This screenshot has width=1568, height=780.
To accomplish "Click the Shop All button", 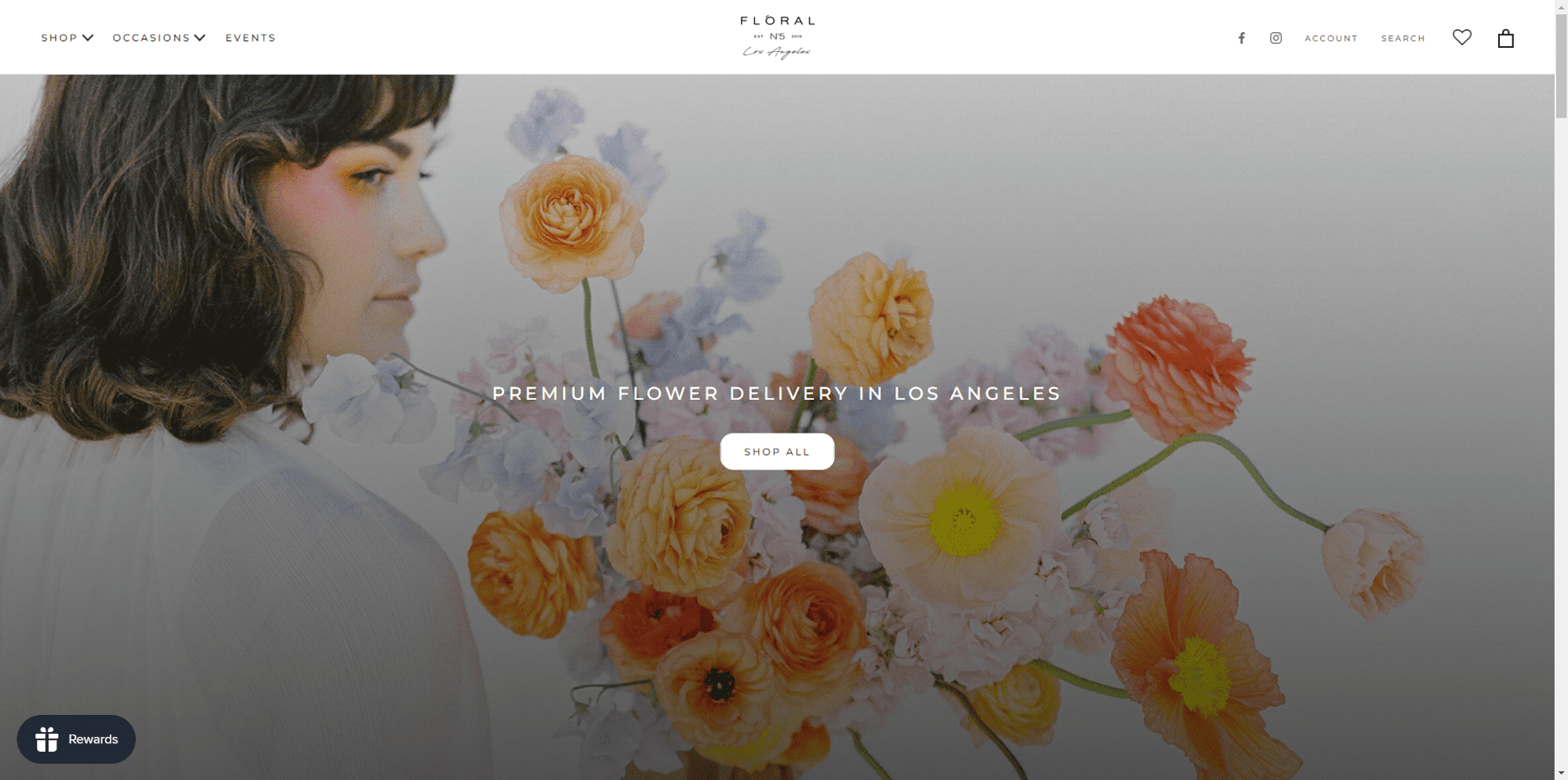I will click(777, 452).
